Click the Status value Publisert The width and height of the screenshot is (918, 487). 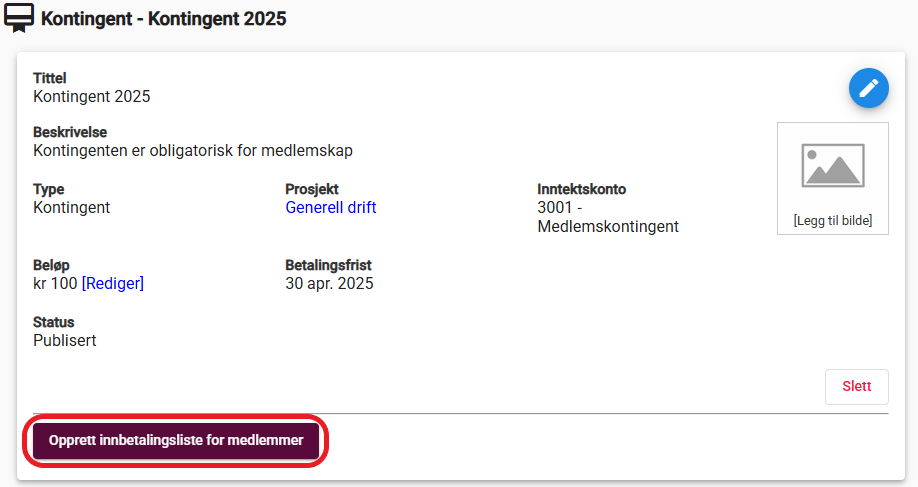pos(64,340)
